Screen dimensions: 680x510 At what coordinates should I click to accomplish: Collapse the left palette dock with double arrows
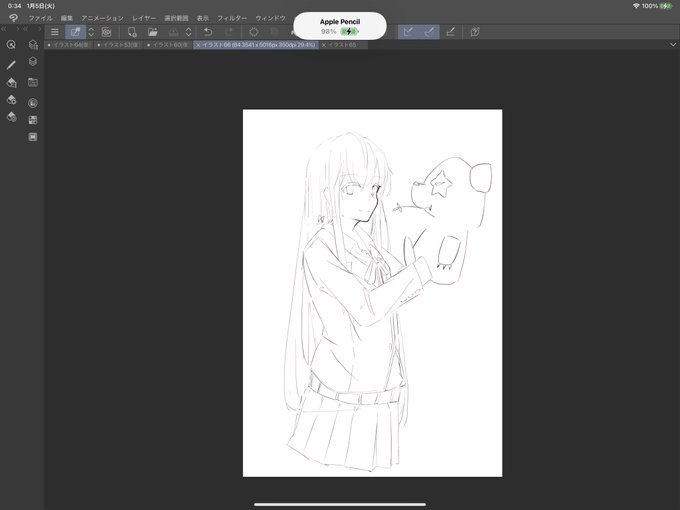(x=3, y=29)
